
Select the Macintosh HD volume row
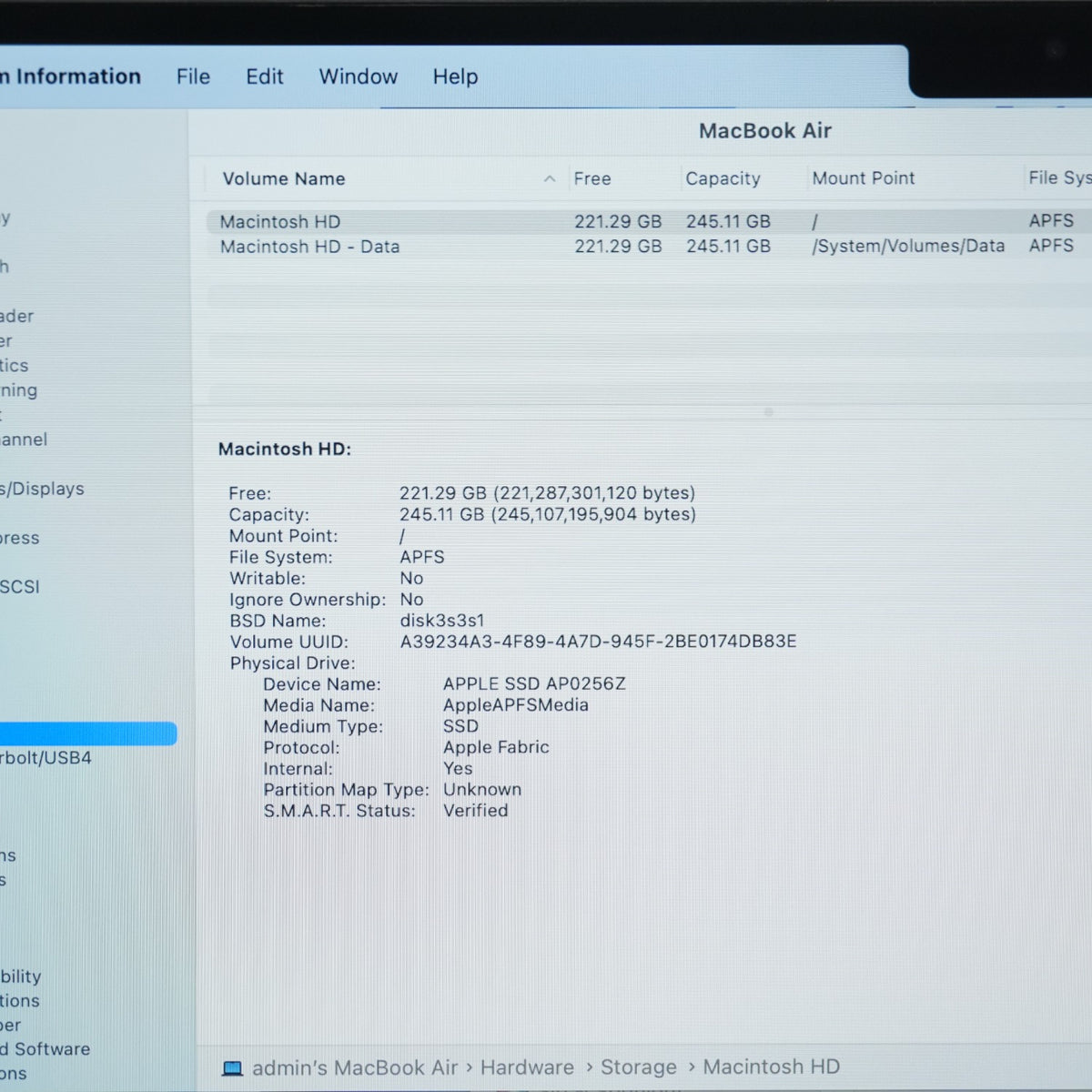point(650,222)
